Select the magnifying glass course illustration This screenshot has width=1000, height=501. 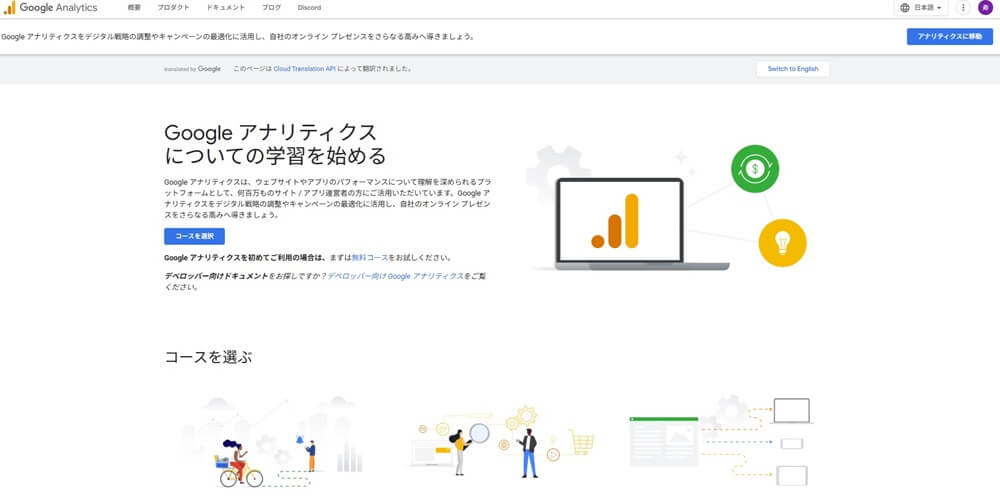502,442
